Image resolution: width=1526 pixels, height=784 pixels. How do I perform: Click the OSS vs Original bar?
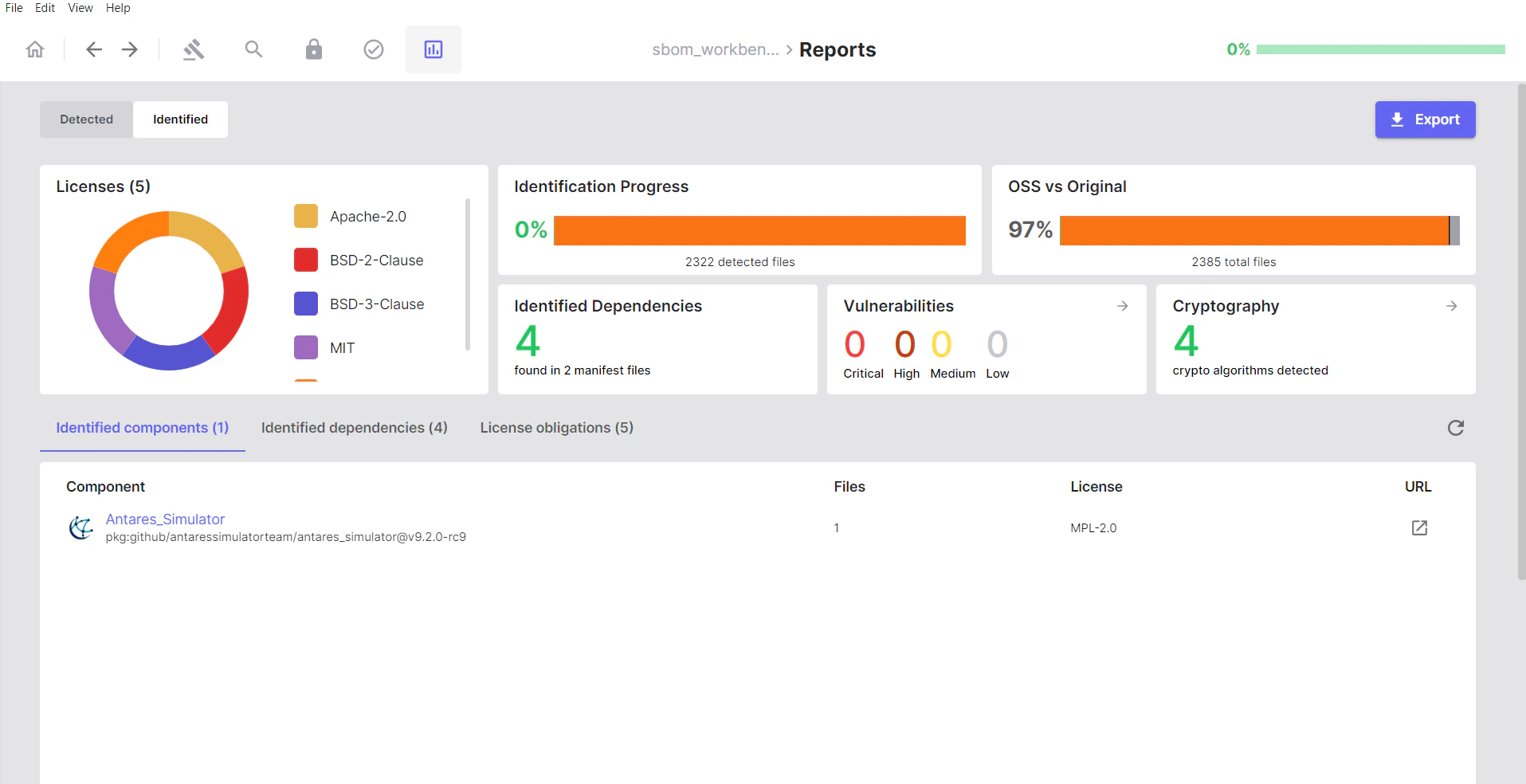pos(1259,230)
